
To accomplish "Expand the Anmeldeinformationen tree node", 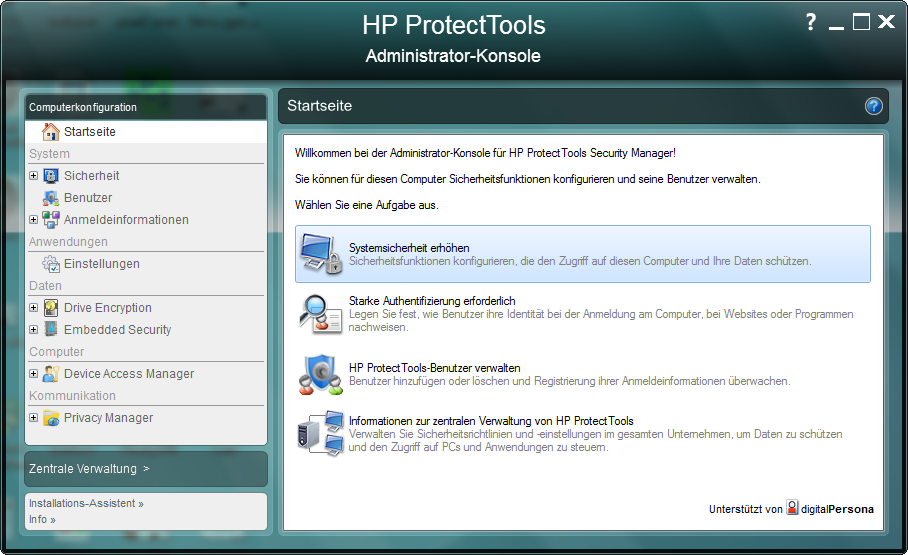I will click(34, 220).
